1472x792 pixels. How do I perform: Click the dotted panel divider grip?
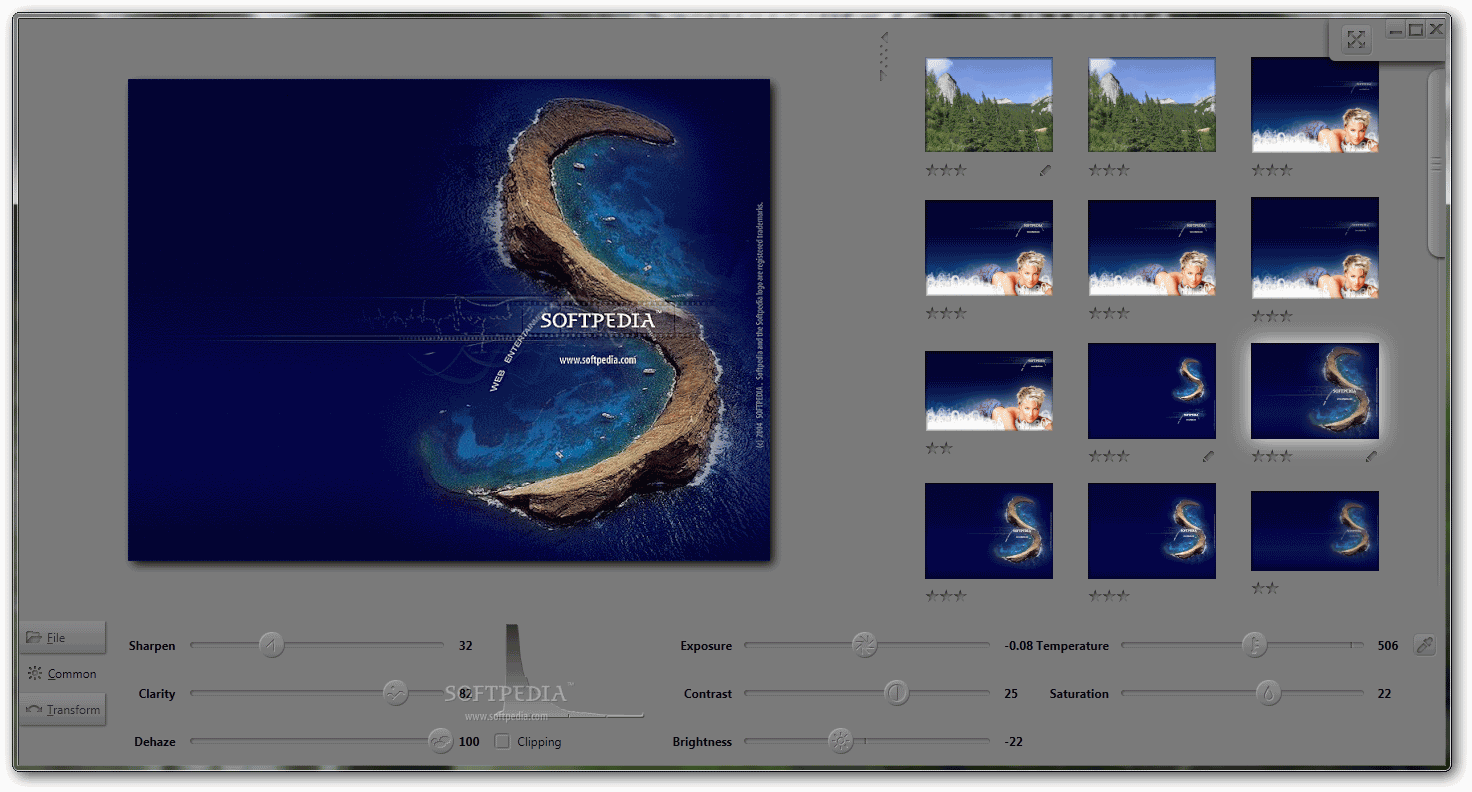(884, 56)
